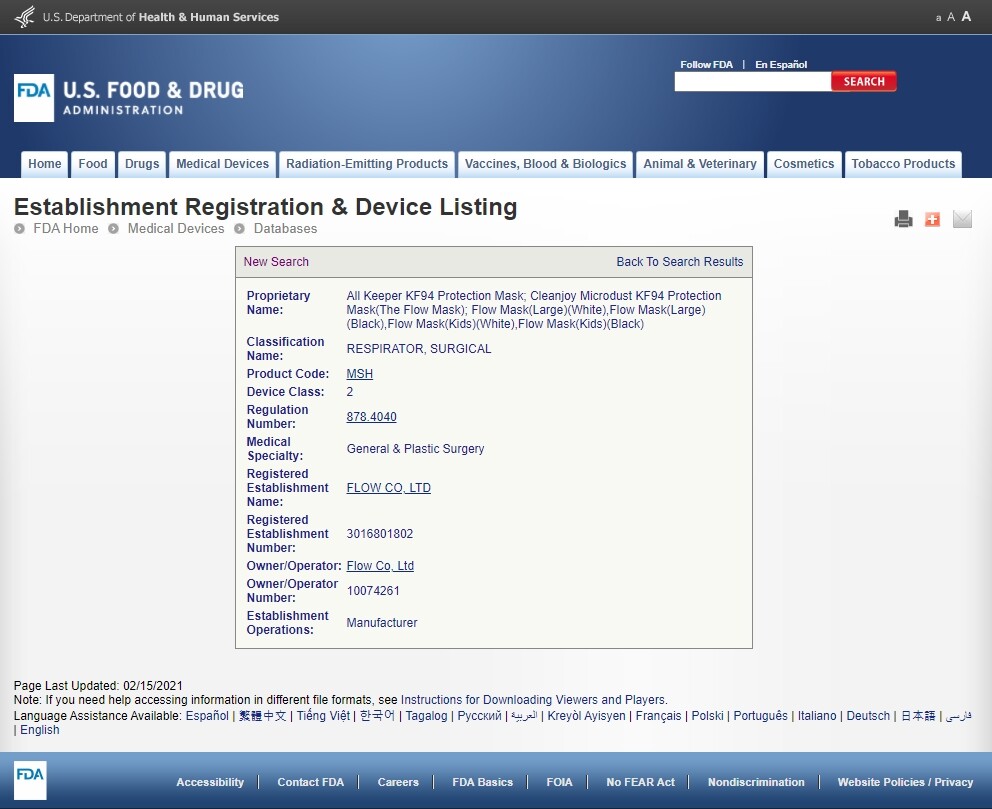992x809 pixels.
Task: Focus the site search input field
Action: pos(752,82)
